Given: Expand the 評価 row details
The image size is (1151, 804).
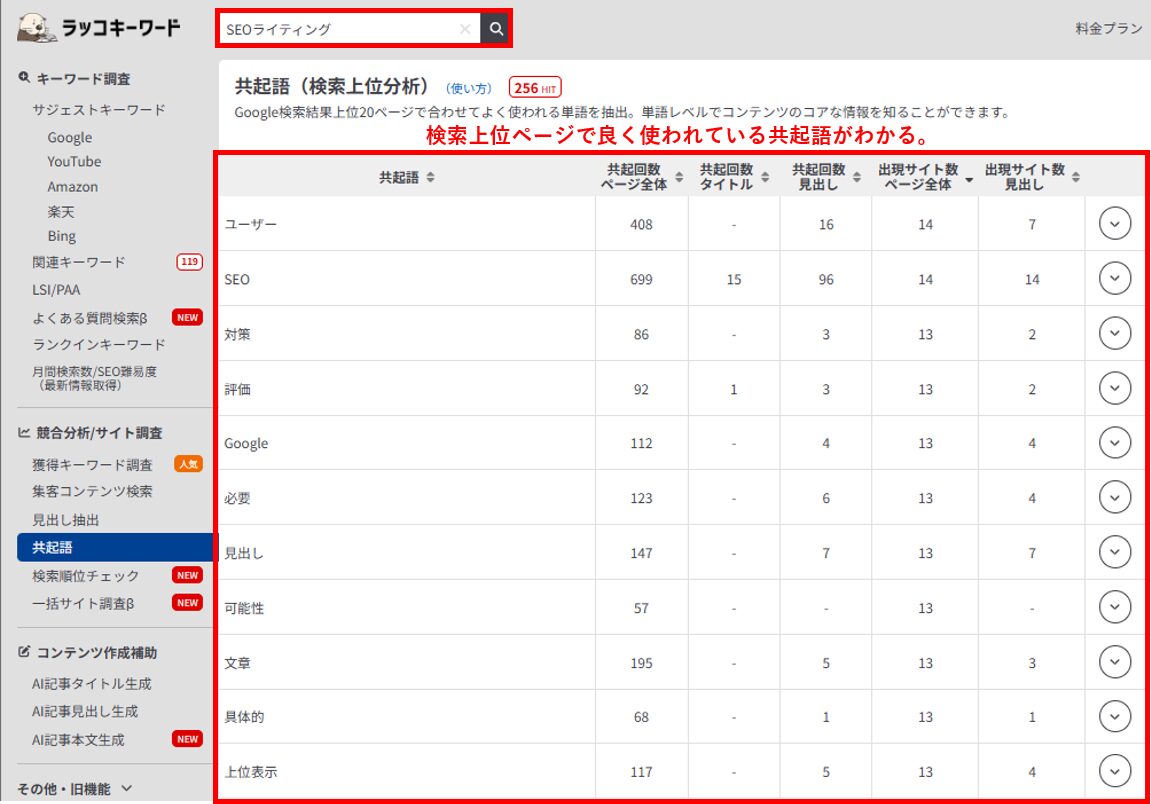Looking at the screenshot, I should point(1114,388).
